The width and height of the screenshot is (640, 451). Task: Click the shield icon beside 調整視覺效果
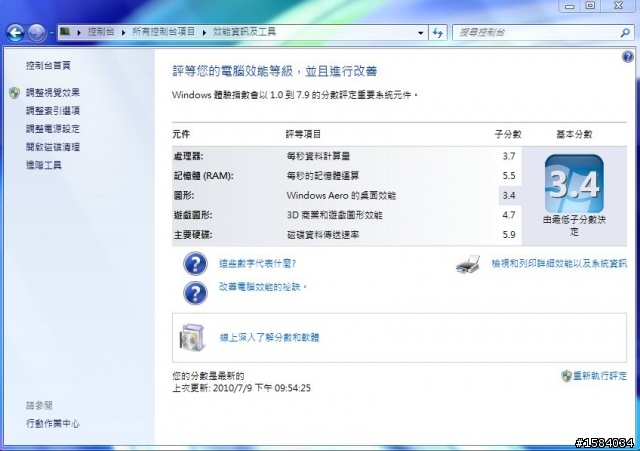[x=15, y=93]
